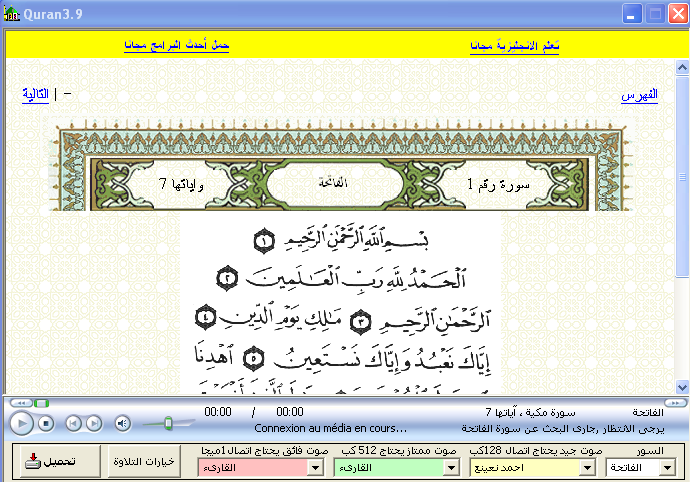The image size is (690, 482).
Task: Click the صوت جيد يحتاج اتصال 128كب label
Action: 536,451
